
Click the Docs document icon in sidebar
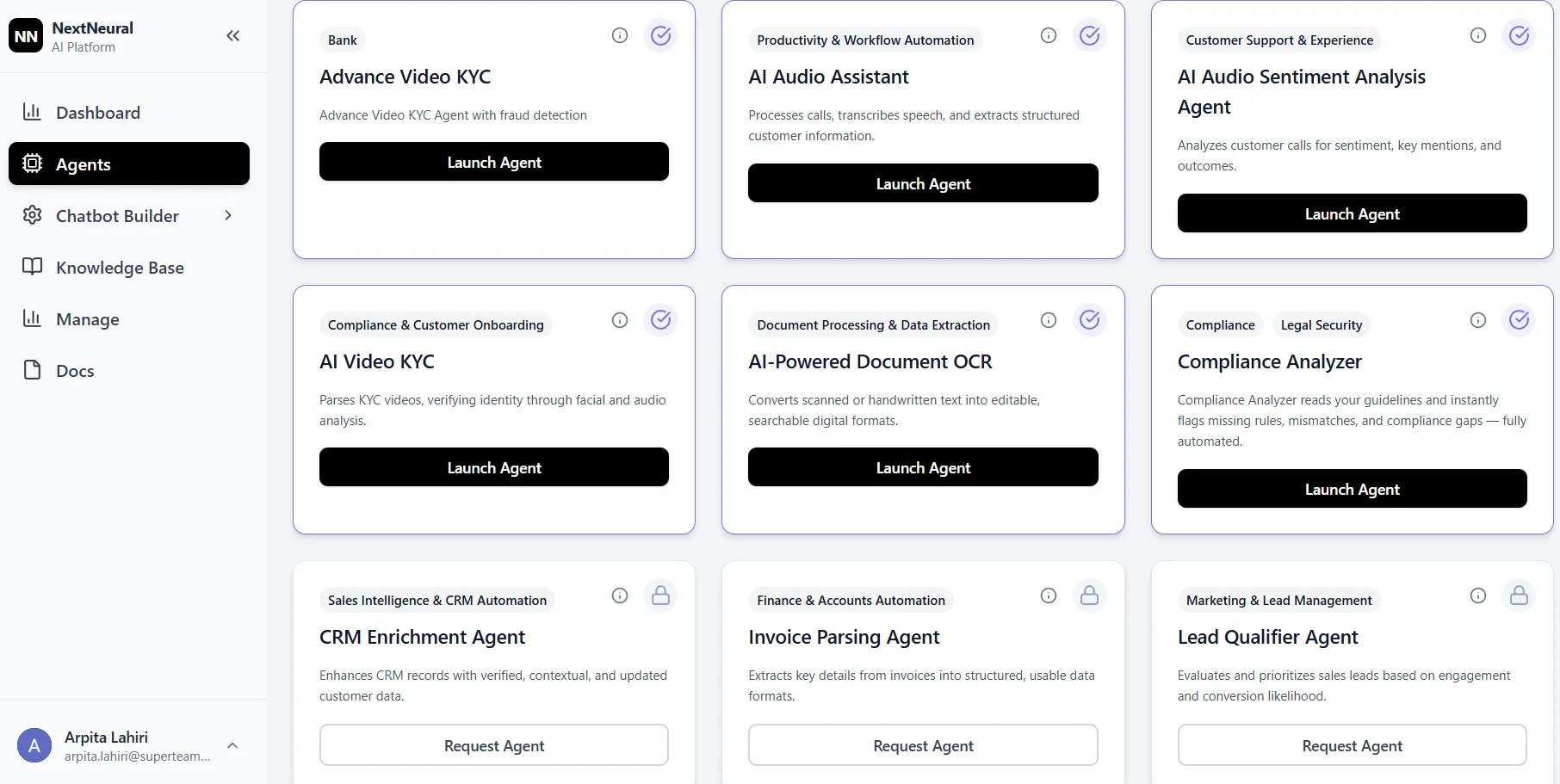32,370
